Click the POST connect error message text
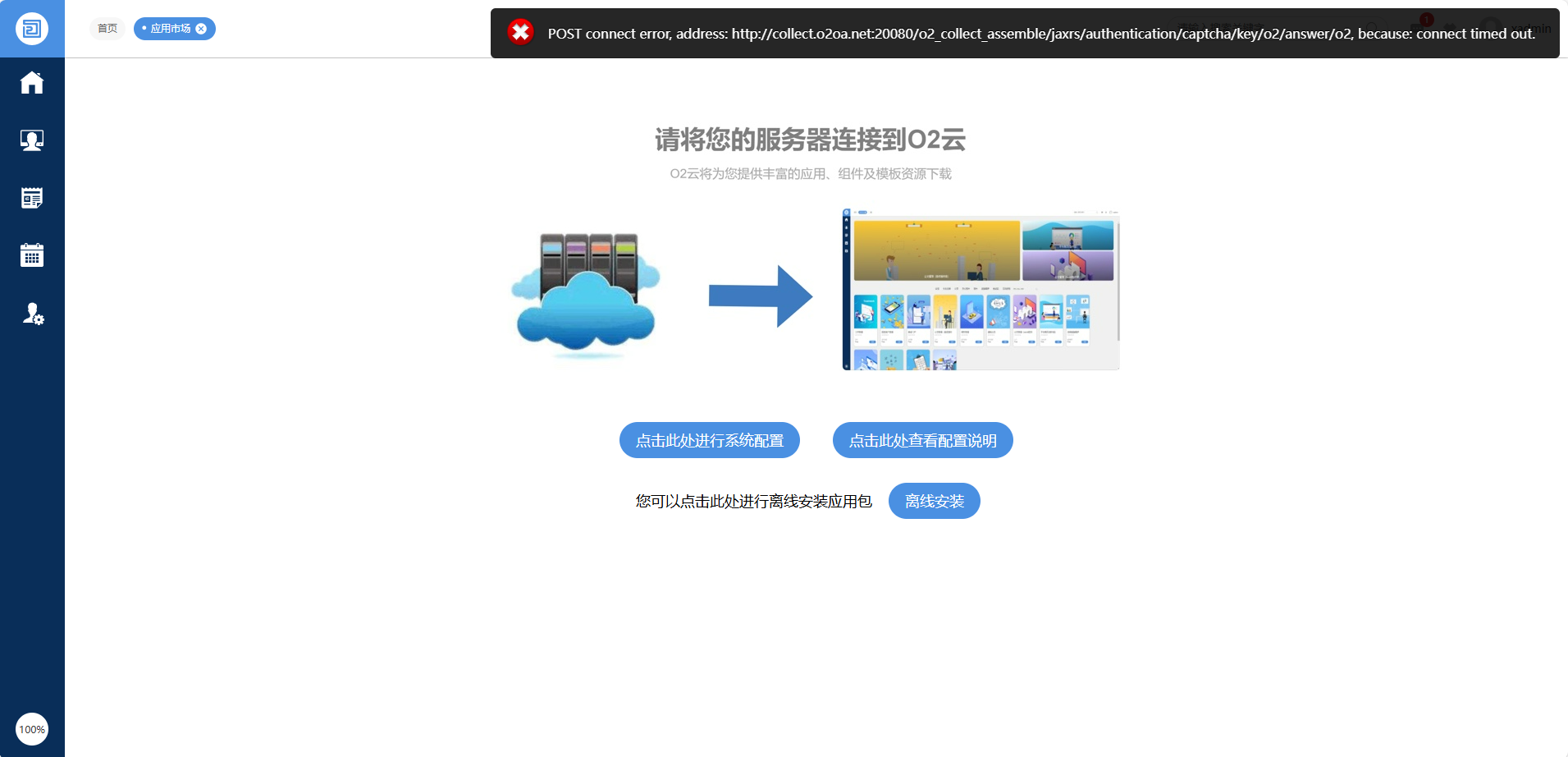The height and width of the screenshot is (757, 1568). click(x=1041, y=34)
